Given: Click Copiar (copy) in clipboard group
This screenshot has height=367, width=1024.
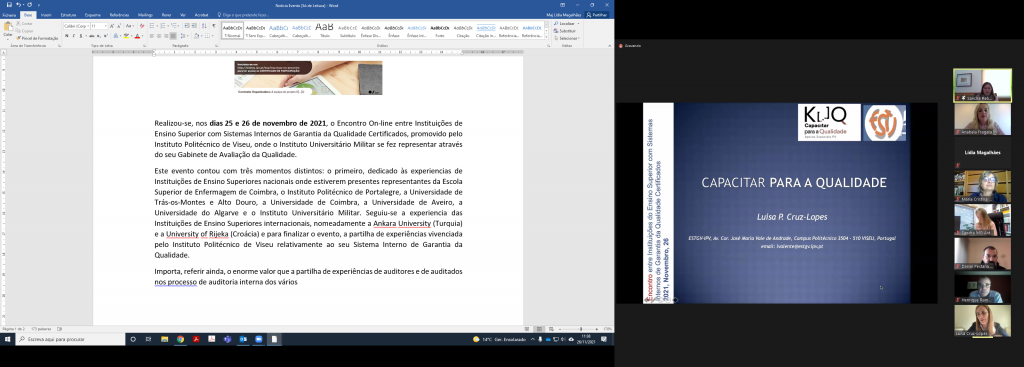Looking at the screenshot, I should [24, 31].
